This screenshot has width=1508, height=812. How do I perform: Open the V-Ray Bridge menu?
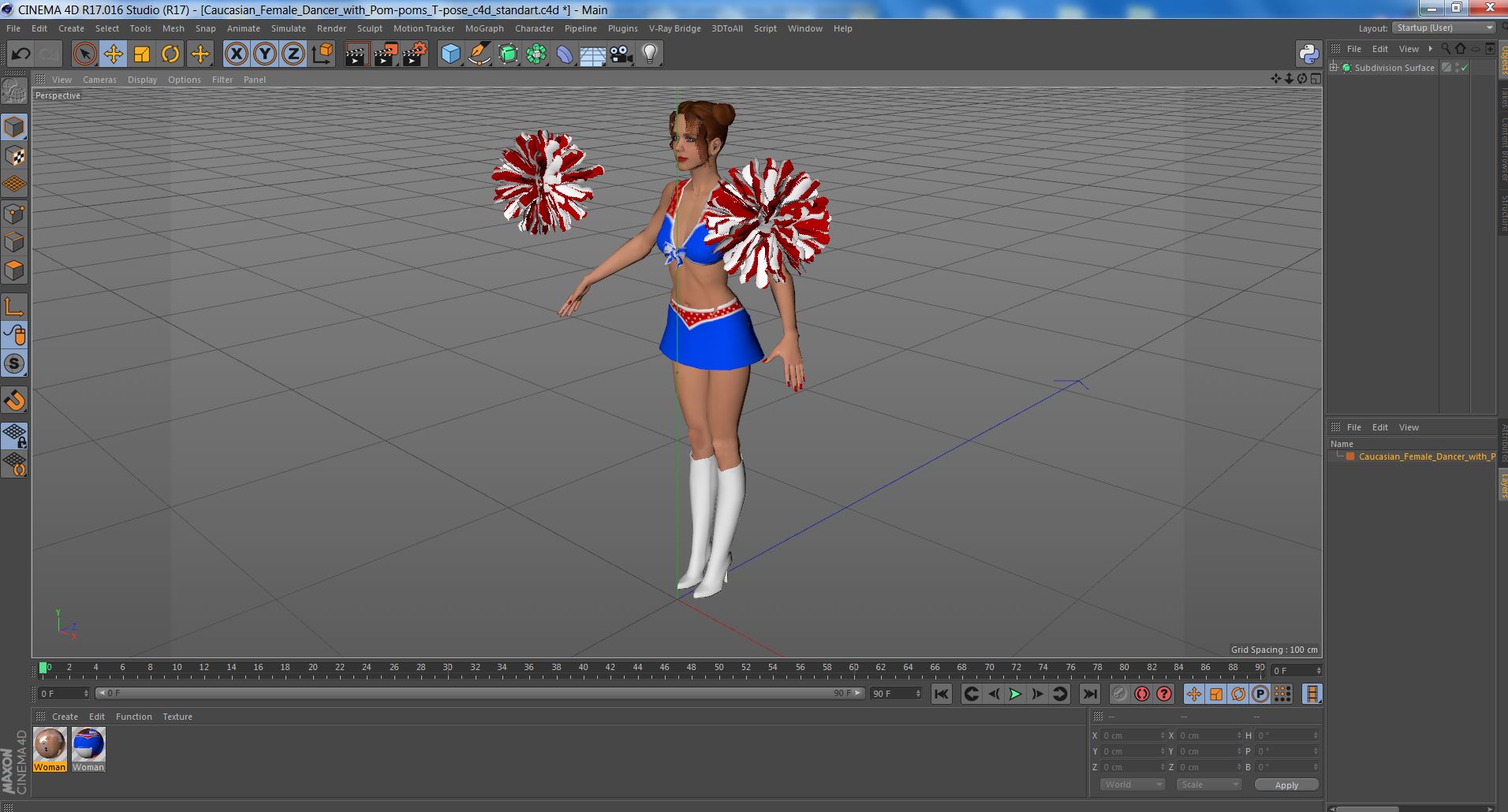674,28
